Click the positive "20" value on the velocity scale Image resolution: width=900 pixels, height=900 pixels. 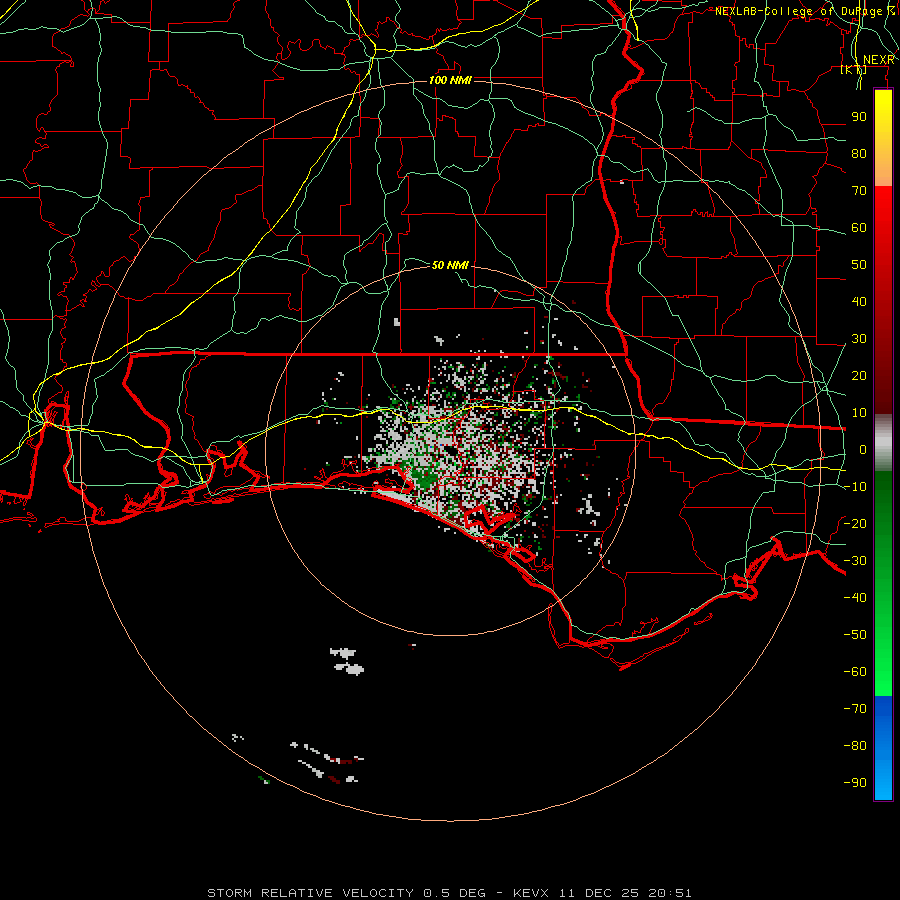tap(859, 376)
